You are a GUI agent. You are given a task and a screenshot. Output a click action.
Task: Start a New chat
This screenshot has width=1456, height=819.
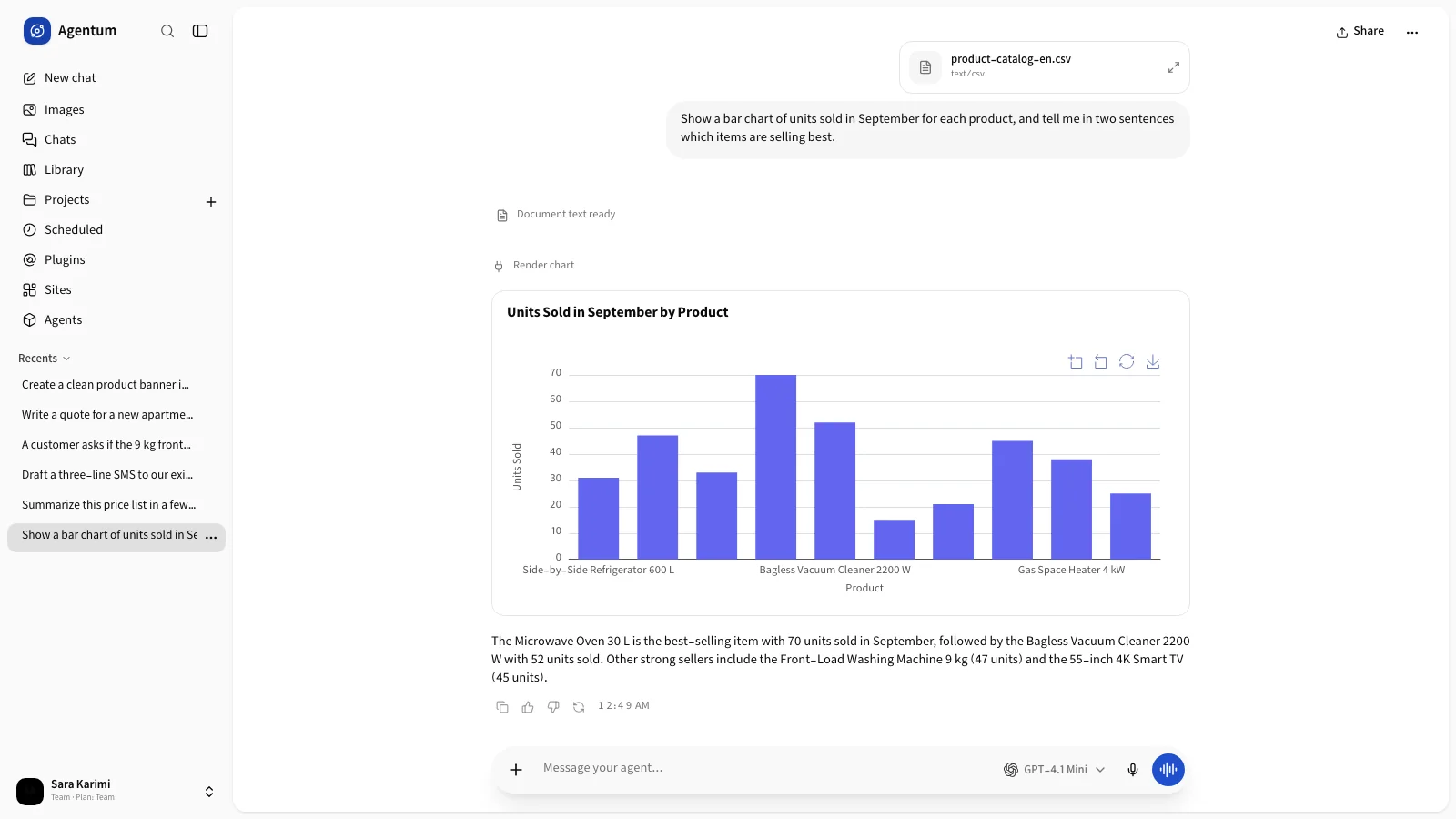116,78
